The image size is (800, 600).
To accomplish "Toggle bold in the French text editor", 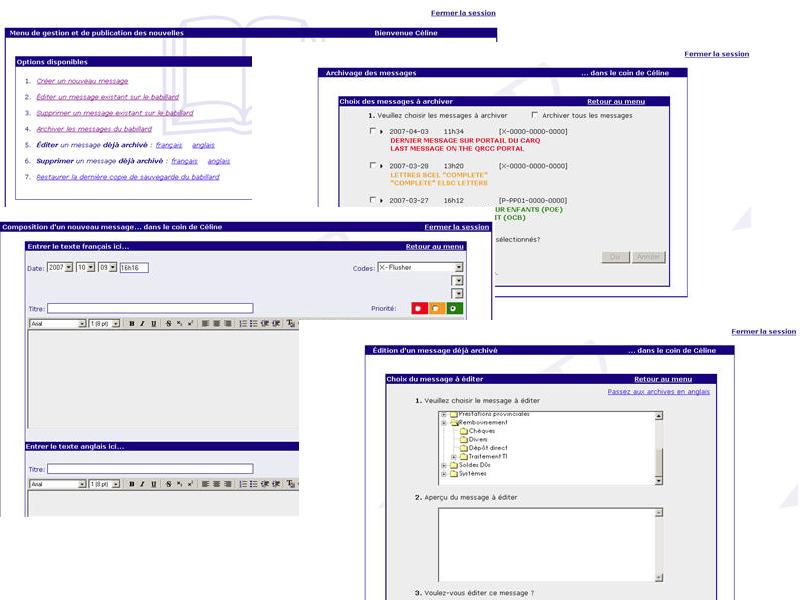I will click(x=132, y=324).
